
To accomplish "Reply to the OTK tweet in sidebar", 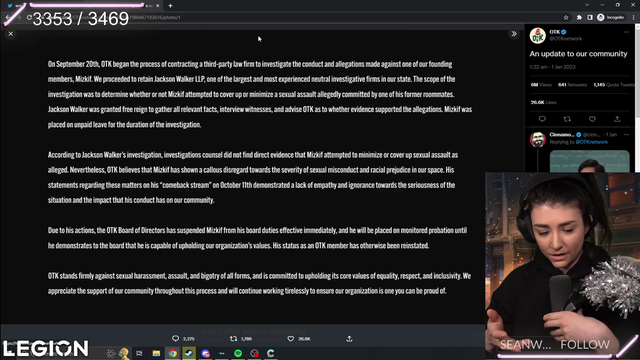I will 542,119.
